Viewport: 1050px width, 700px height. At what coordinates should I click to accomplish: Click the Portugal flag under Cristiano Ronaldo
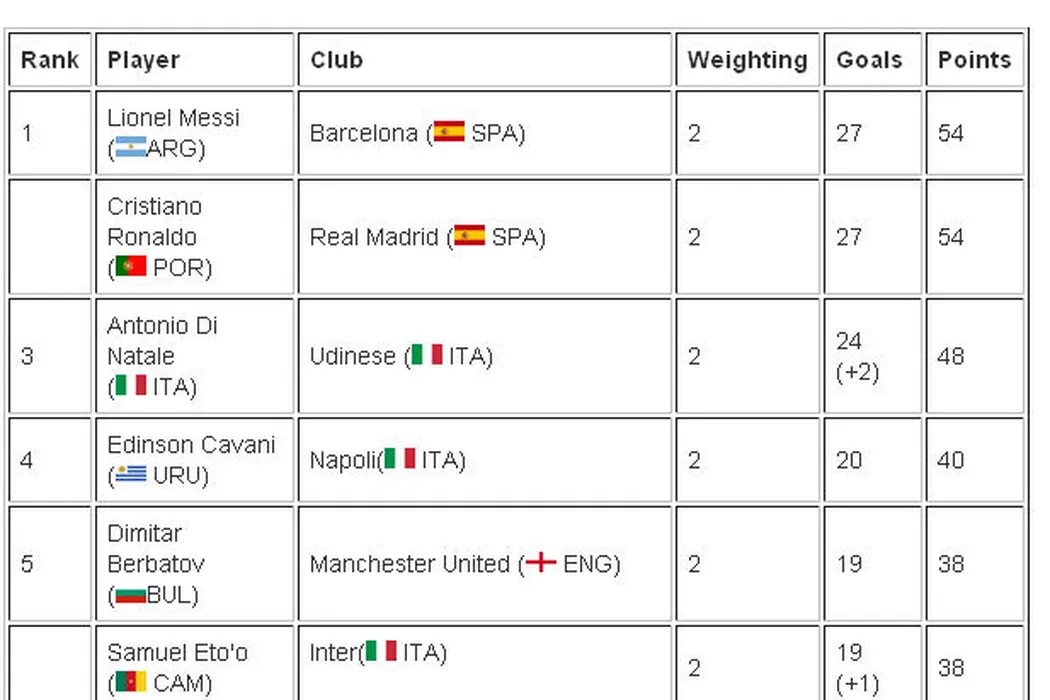point(130,267)
